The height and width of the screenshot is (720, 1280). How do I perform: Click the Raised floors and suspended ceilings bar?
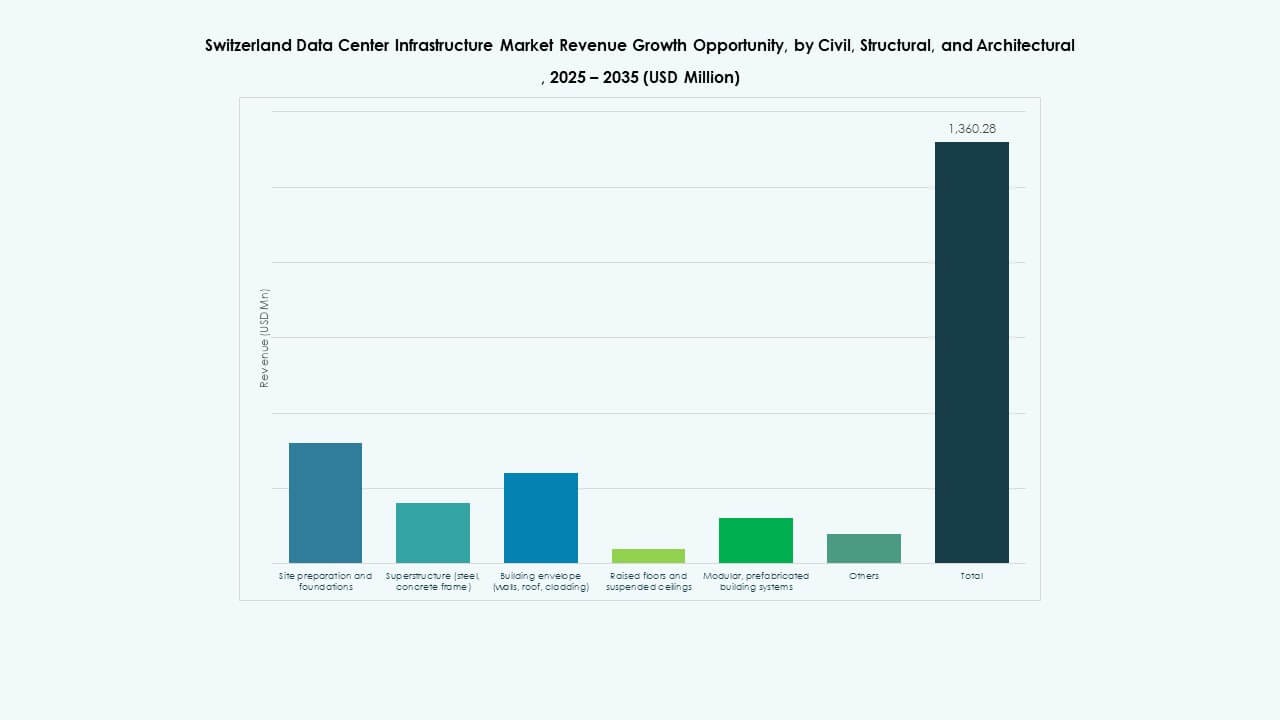point(648,555)
